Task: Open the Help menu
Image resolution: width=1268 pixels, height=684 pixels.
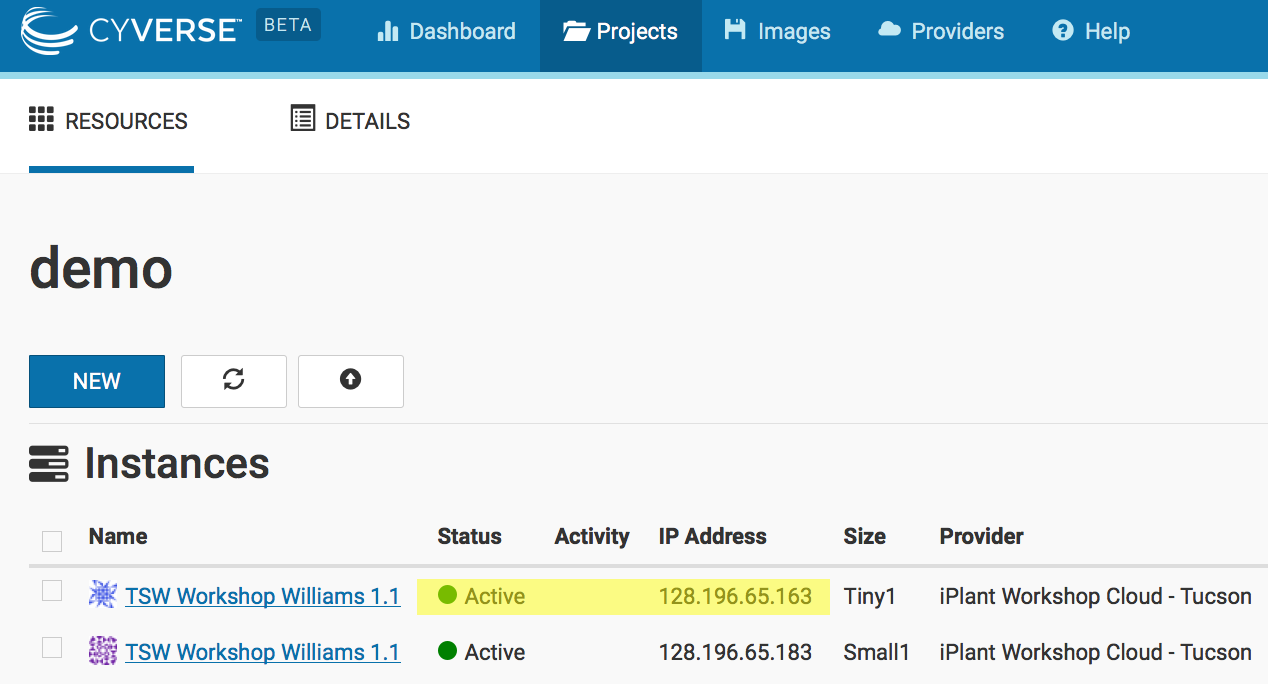Action: pos(1091,32)
